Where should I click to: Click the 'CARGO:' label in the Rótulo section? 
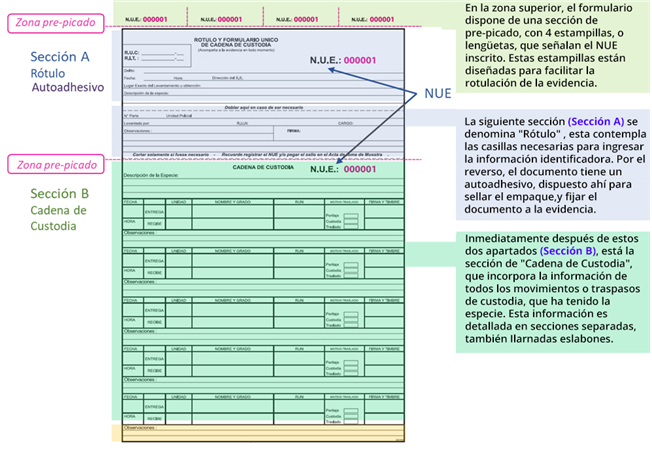tap(345, 123)
